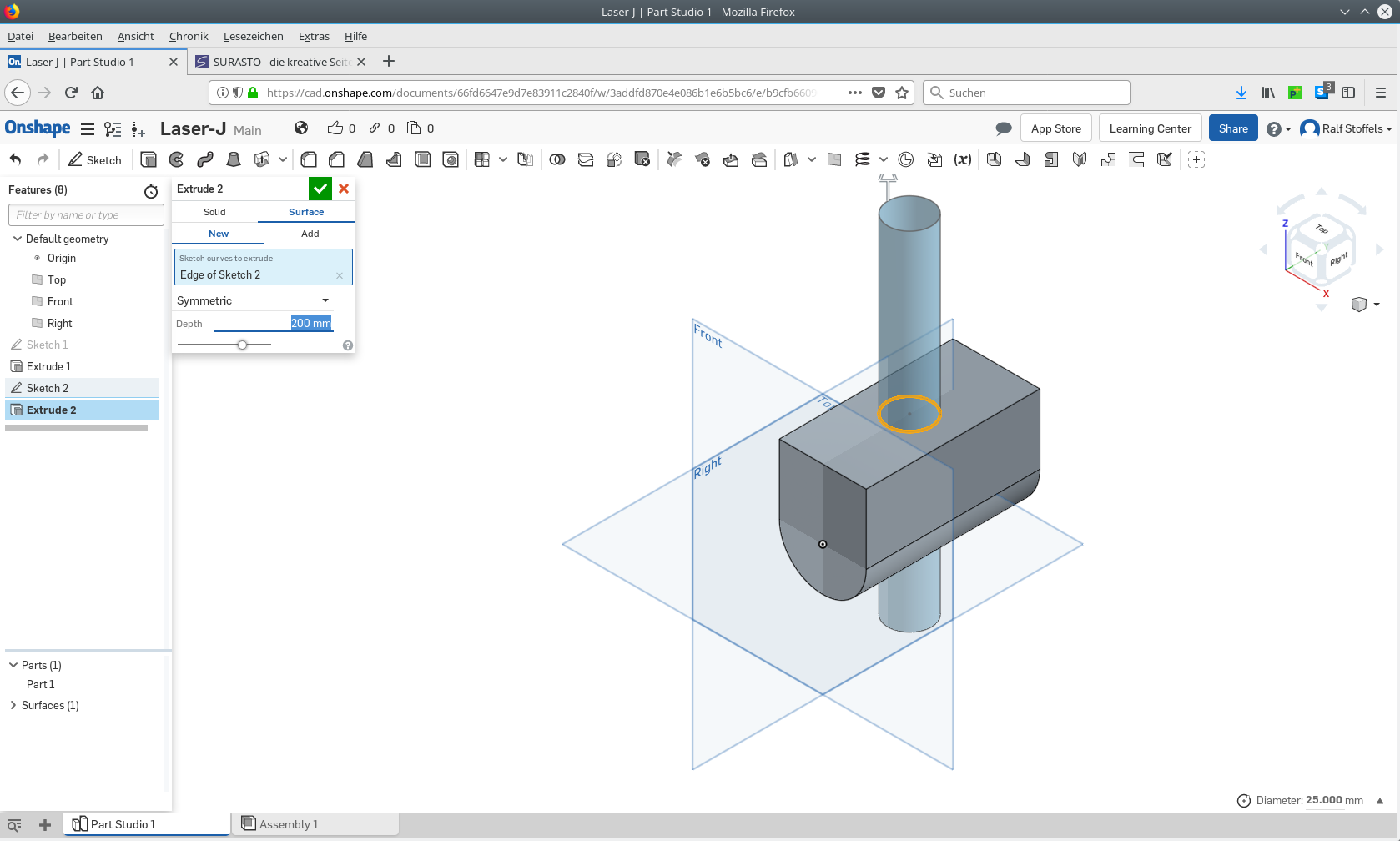Open the Lesezeichen browser menu
Viewport: 1400px width, 841px height.
(x=253, y=36)
